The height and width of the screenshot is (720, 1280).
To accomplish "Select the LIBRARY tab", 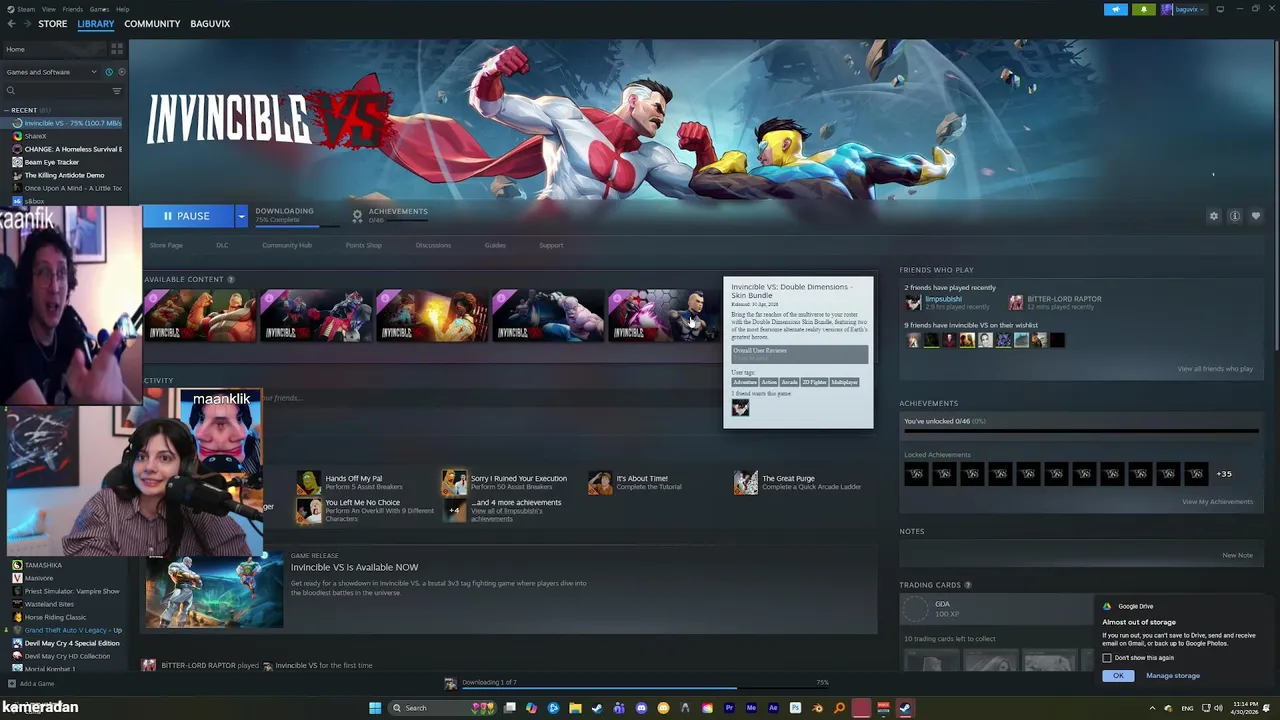I will tap(96, 24).
